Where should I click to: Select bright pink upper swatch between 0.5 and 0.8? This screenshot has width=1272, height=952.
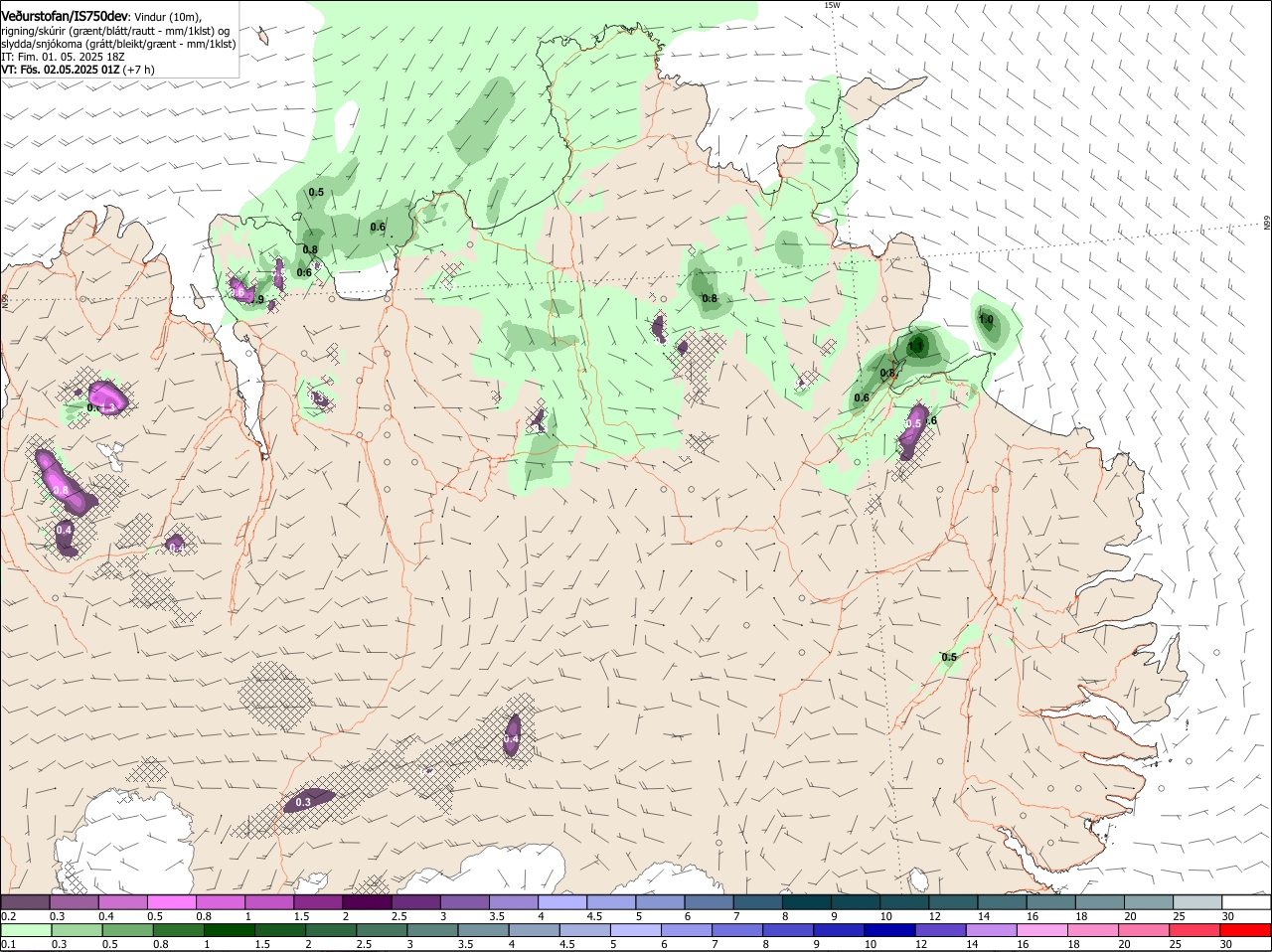tap(171, 901)
